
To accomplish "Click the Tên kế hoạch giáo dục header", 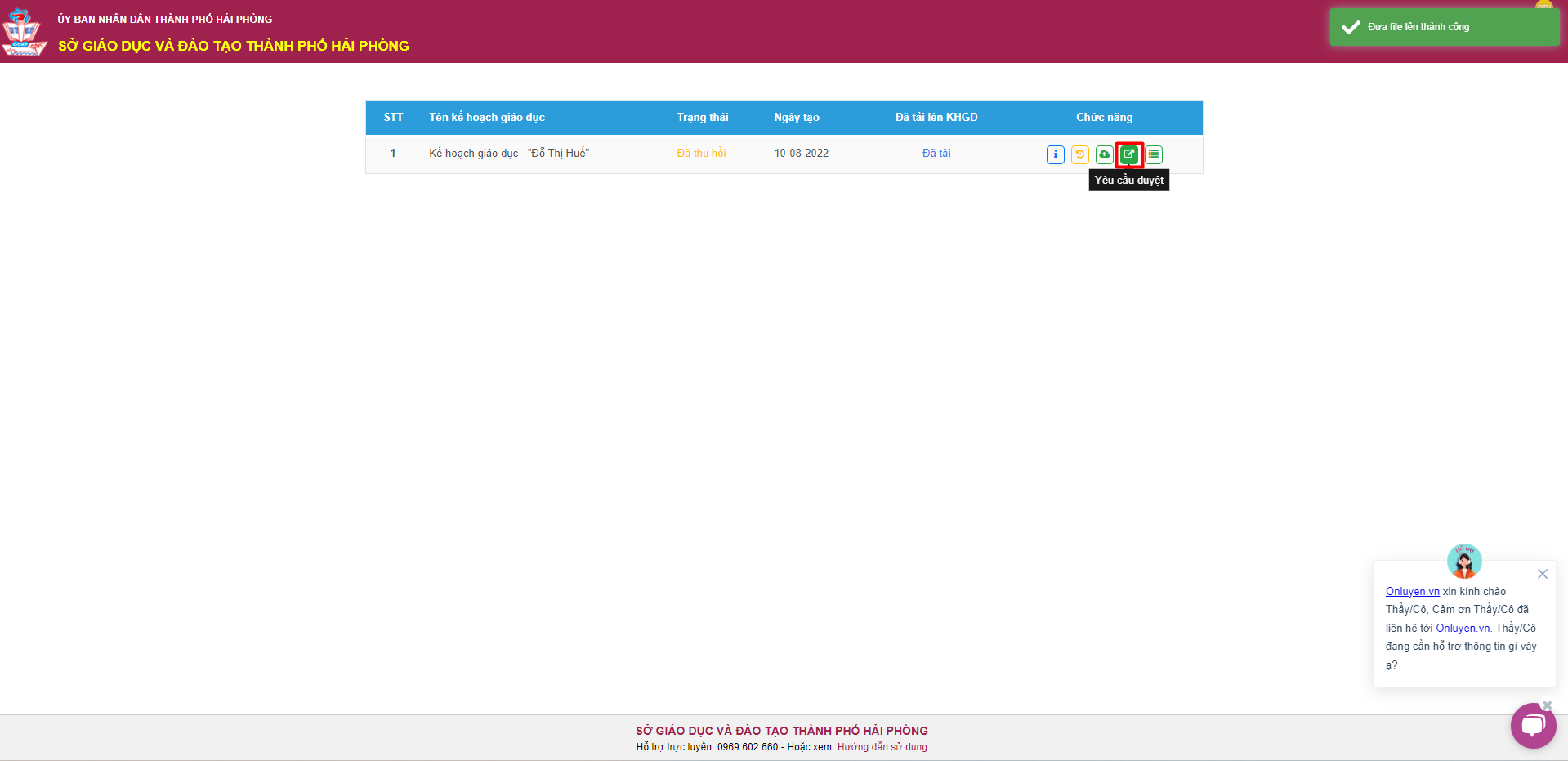I will [487, 118].
